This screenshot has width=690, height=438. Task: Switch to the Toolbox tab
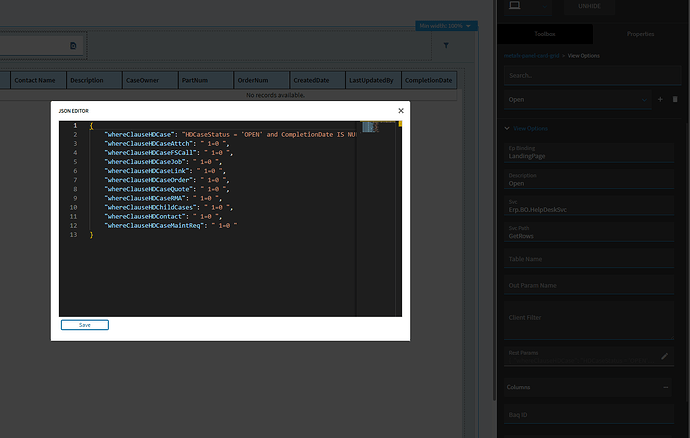pyautogui.click(x=544, y=34)
